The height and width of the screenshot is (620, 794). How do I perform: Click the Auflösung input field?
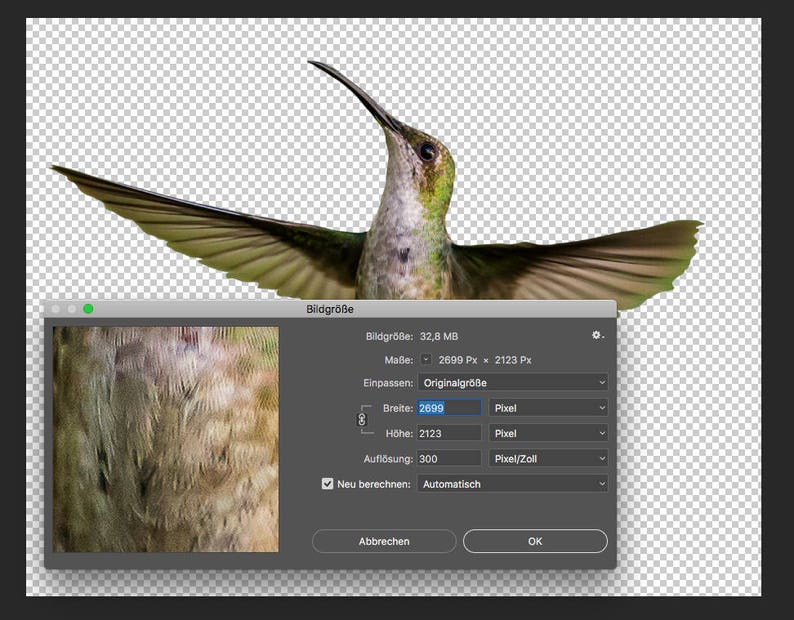[x=449, y=458]
